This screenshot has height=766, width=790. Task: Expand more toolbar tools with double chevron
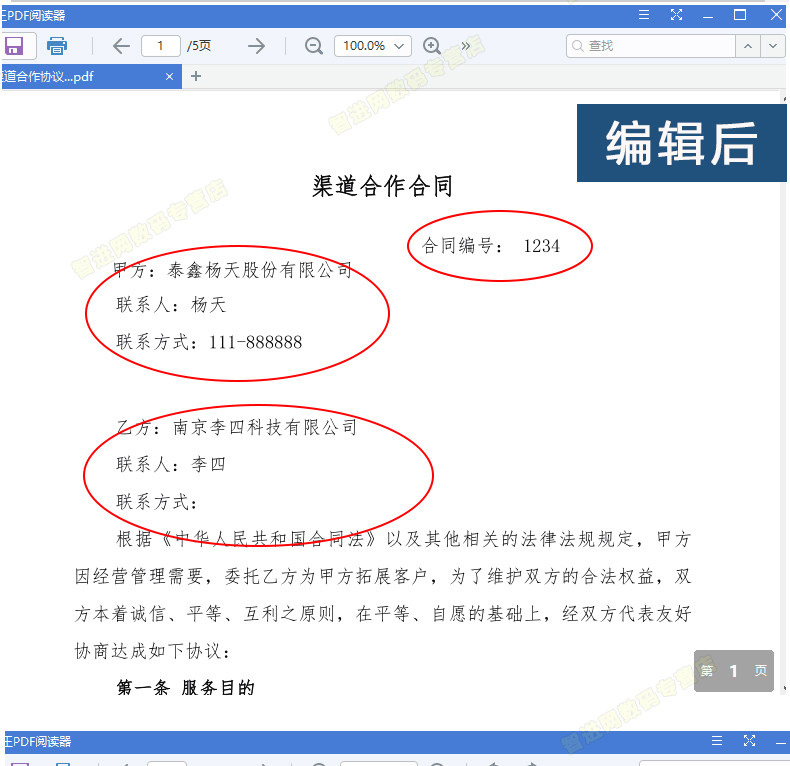pos(466,46)
